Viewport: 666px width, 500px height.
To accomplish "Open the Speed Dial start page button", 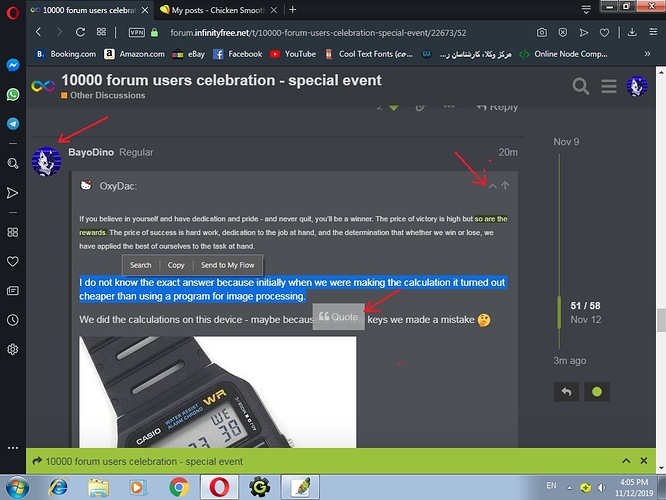I will tap(101, 32).
